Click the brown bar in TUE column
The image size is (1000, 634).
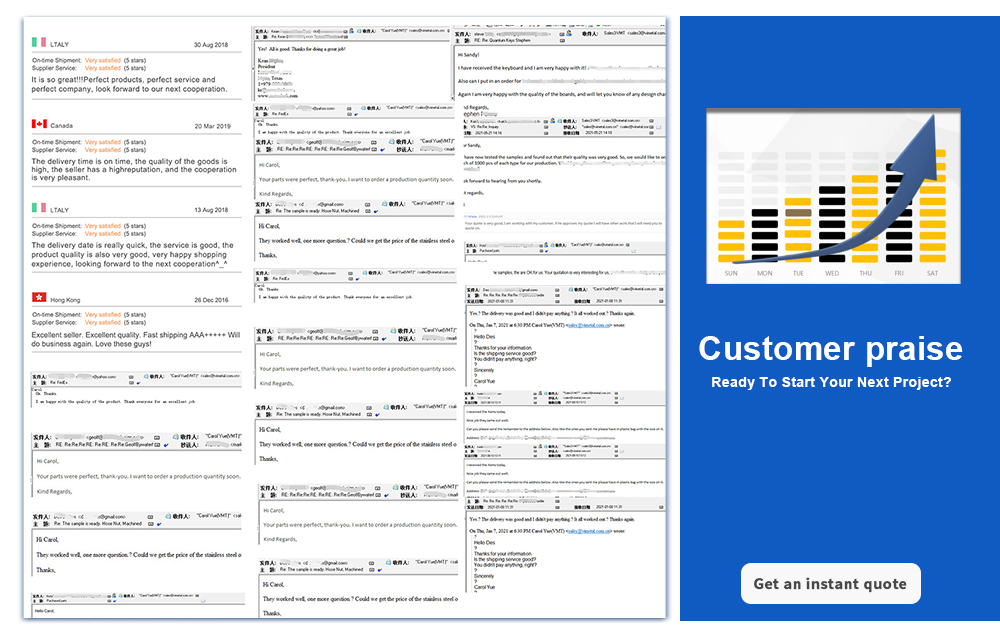coord(798,212)
